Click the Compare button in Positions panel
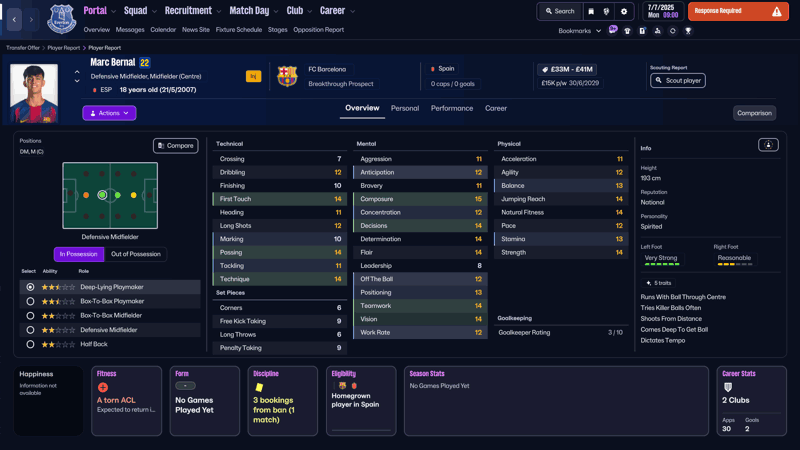This screenshot has height=450, width=800. click(176, 145)
